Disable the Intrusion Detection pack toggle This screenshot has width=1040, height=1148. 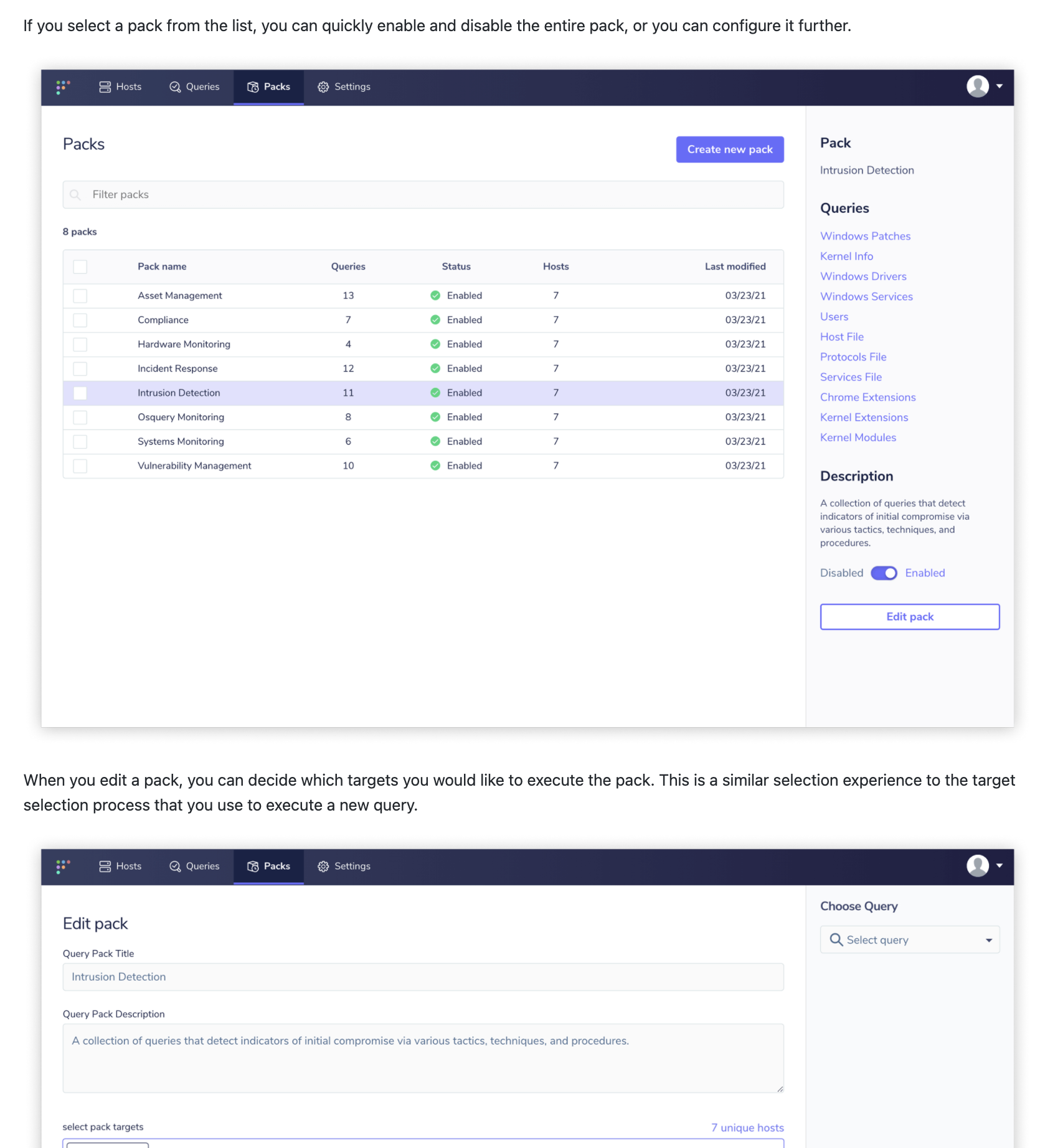click(x=884, y=573)
